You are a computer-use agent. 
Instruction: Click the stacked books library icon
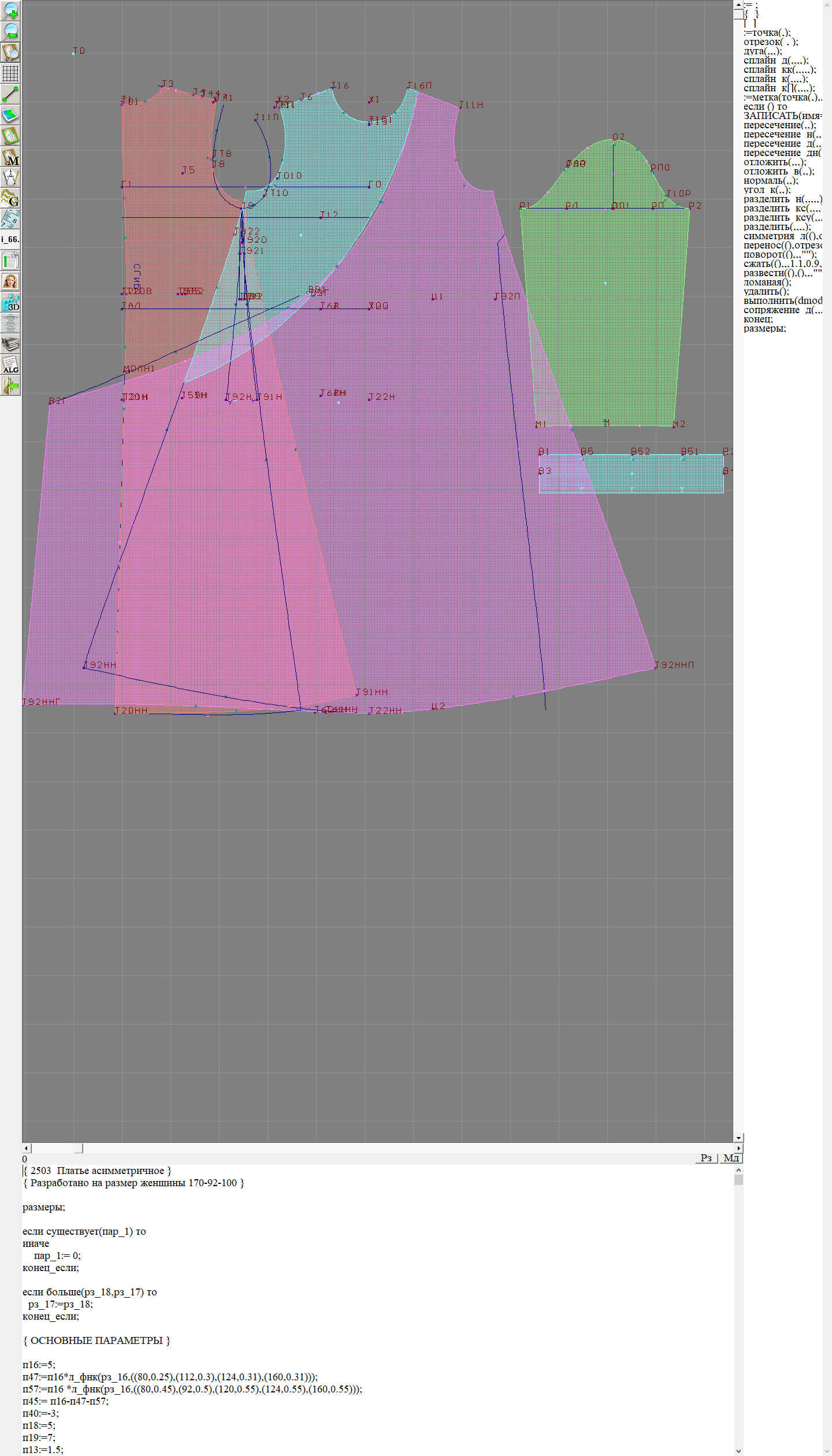10,344
